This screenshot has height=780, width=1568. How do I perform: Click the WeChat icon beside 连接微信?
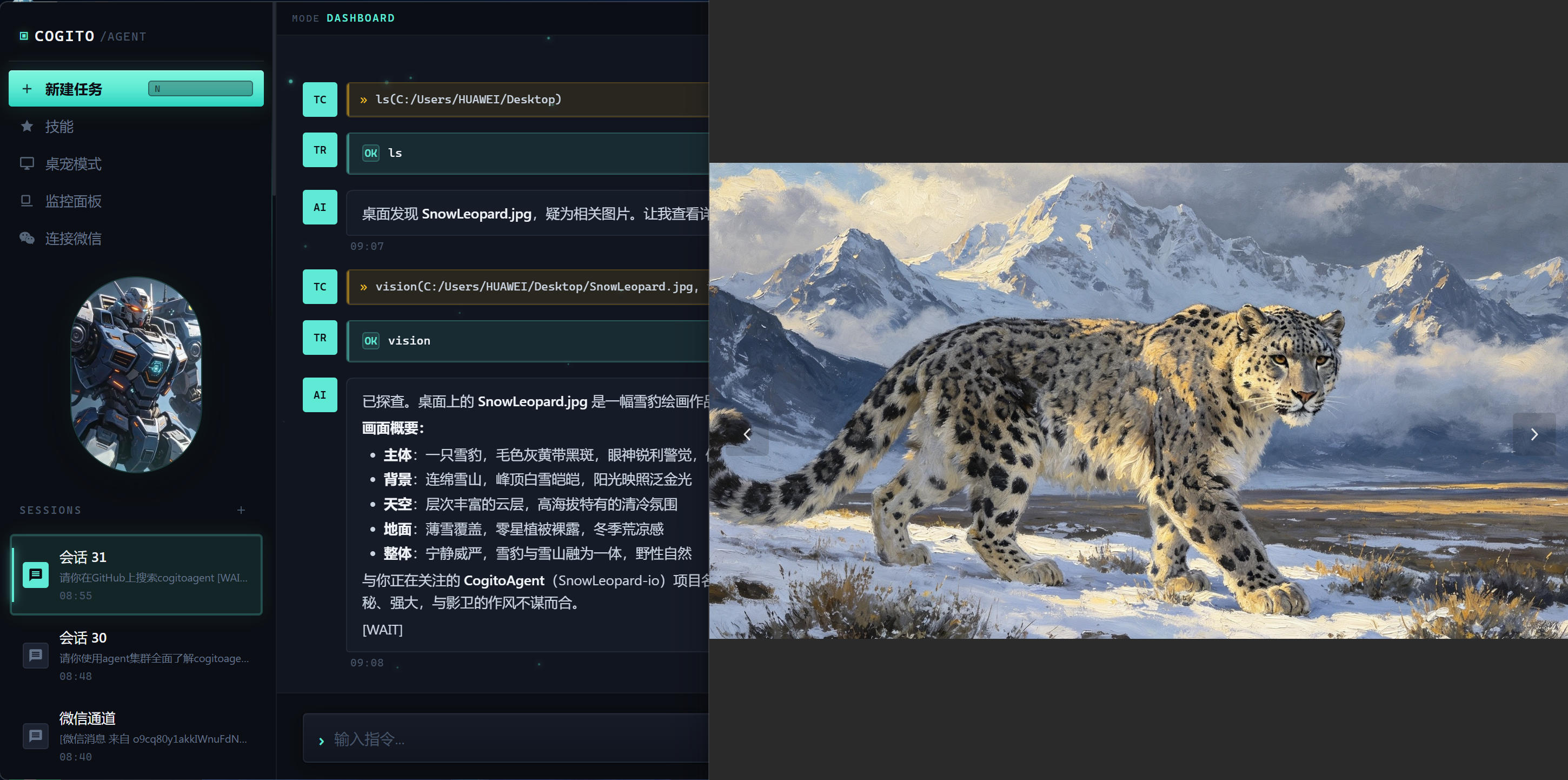coord(27,237)
